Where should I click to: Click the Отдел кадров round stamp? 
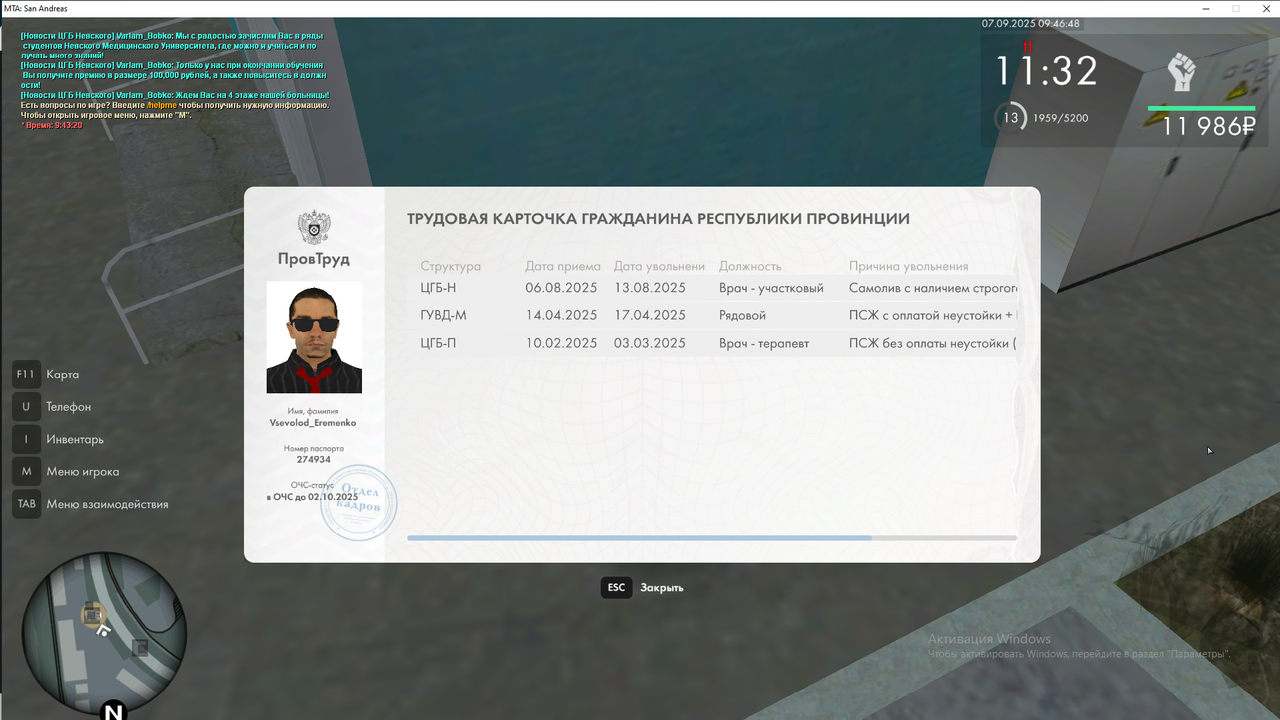point(359,503)
